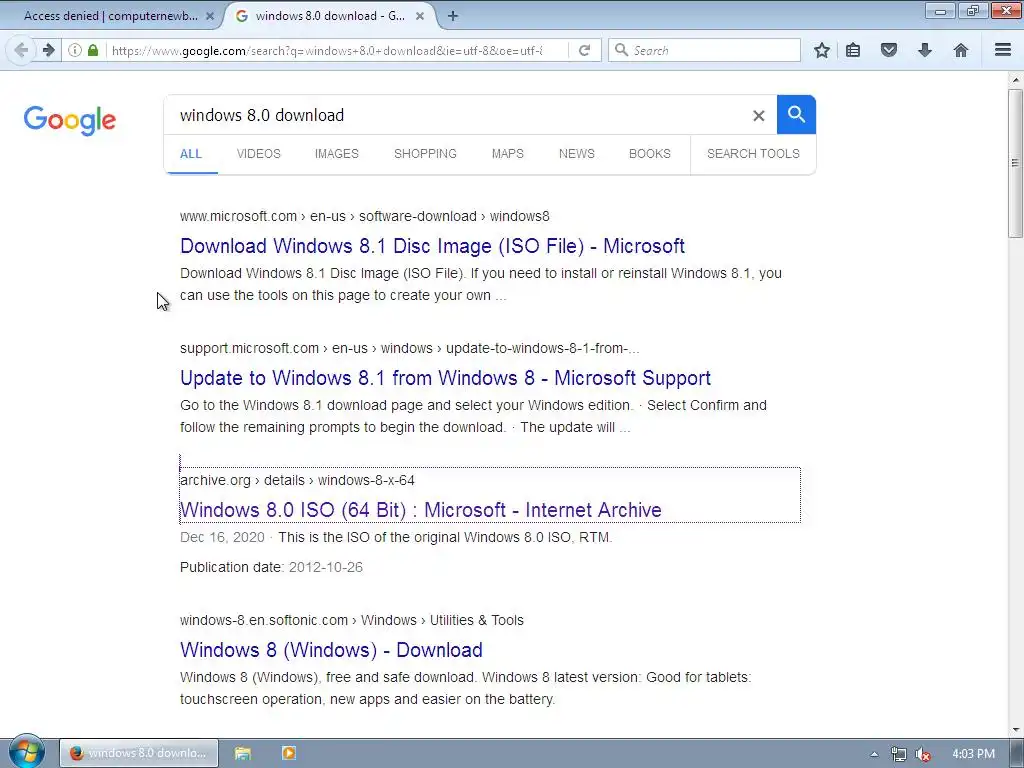Switch to IMAGES results

pyautogui.click(x=336, y=154)
